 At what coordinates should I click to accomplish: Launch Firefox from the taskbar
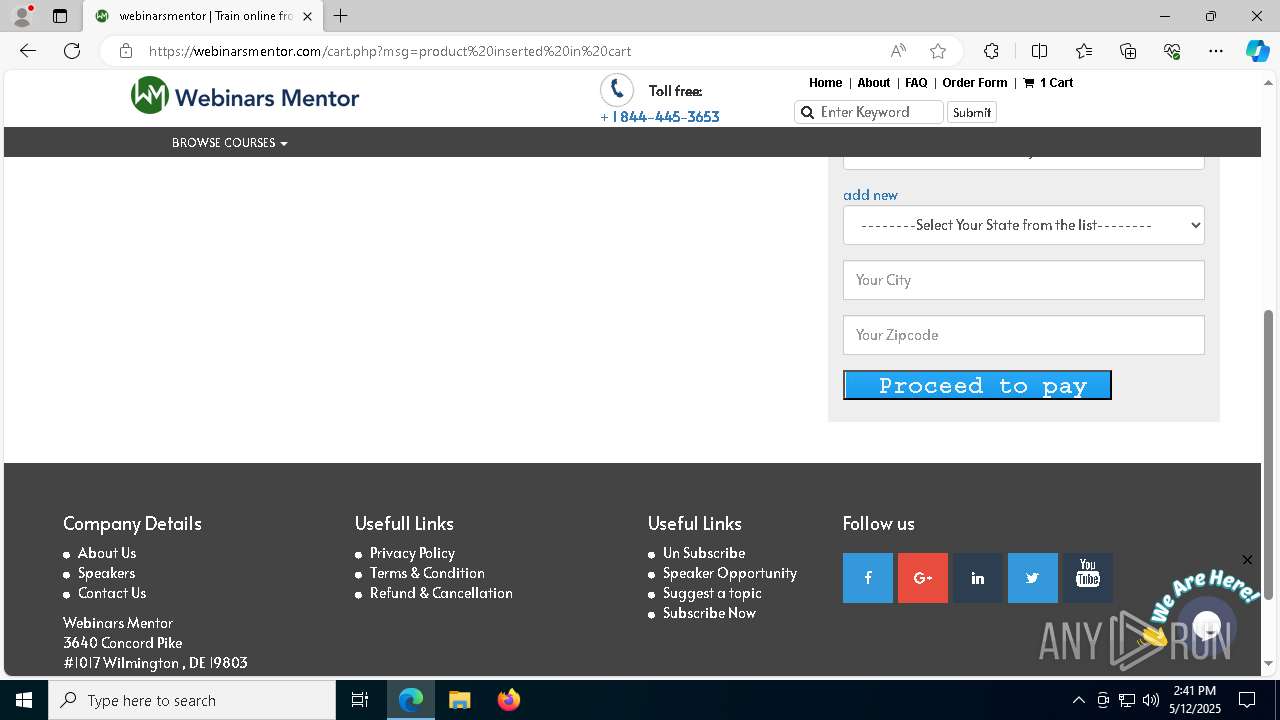(509, 700)
